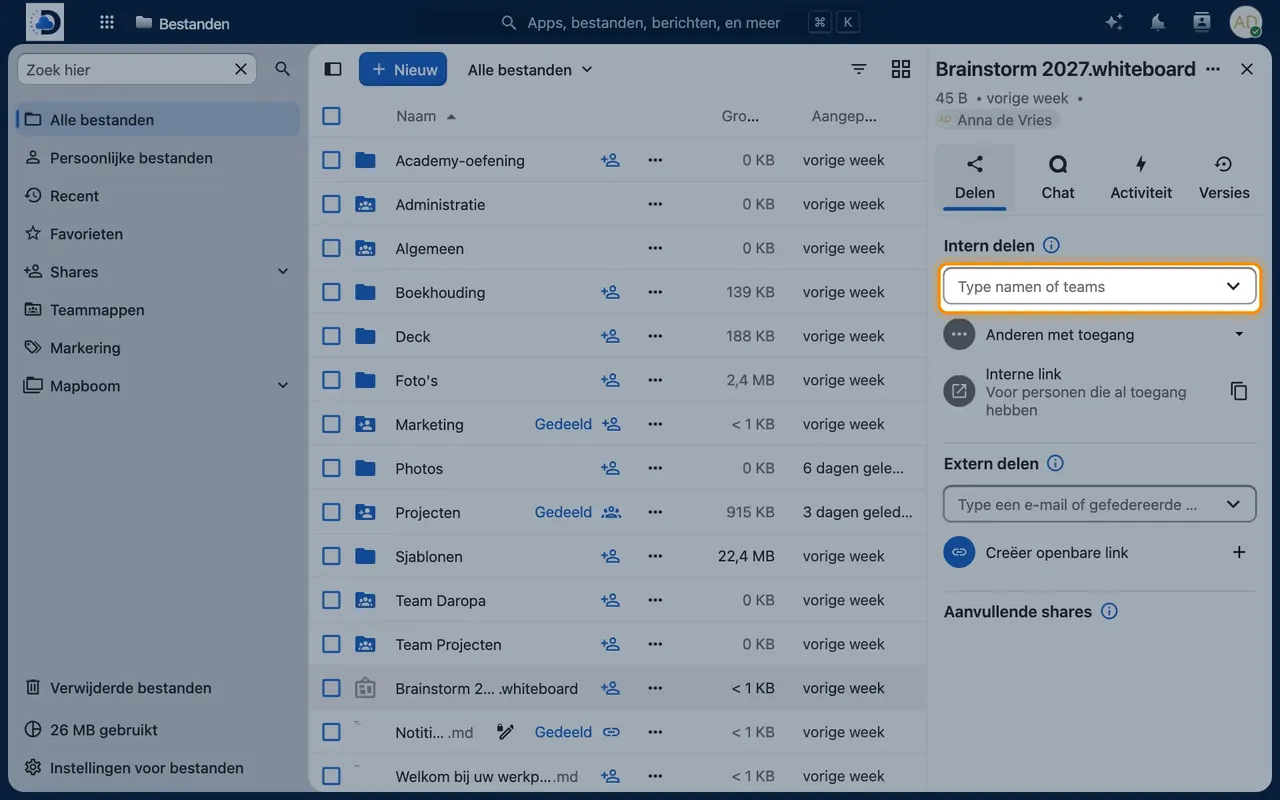Close the details sidebar

click(x=1247, y=69)
